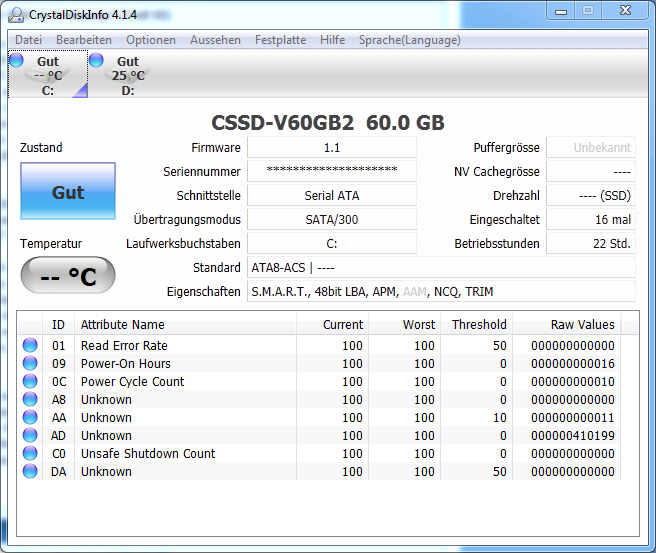Open the Sprache(Language) menu
The width and height of the screenshot is (656, 553).
click(410, 40)
